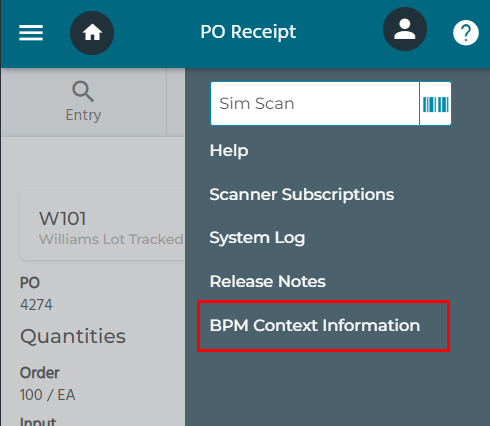Click the Order label

[x=39, y=373]
